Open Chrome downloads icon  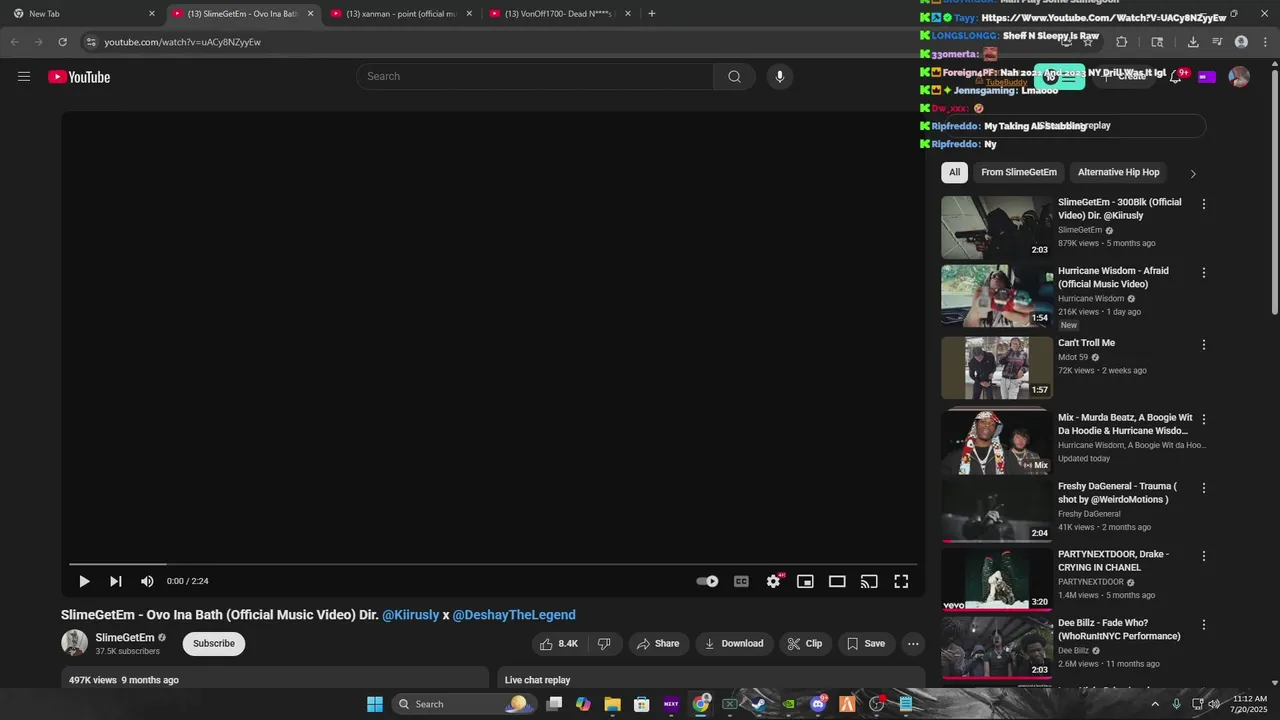[1193, 42]
